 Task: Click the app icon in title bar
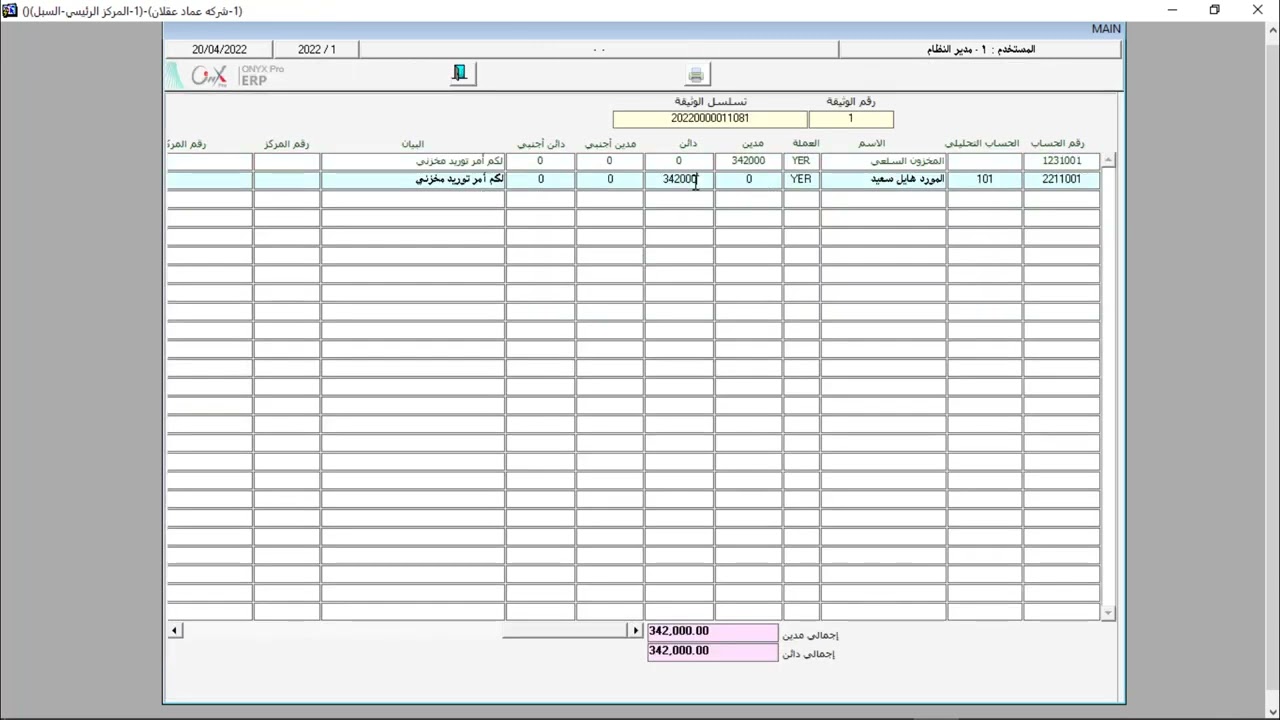point(10,10)
